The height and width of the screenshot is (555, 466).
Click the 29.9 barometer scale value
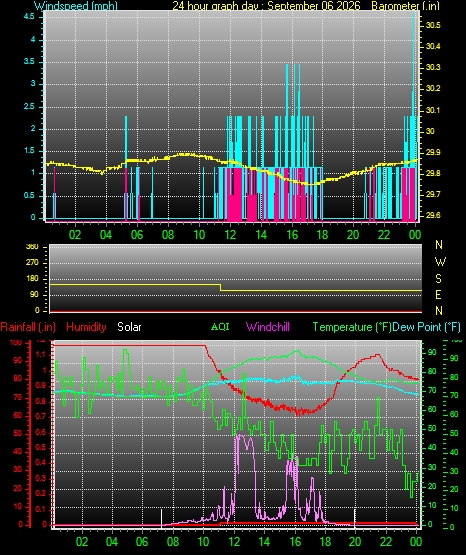point(433,152)
